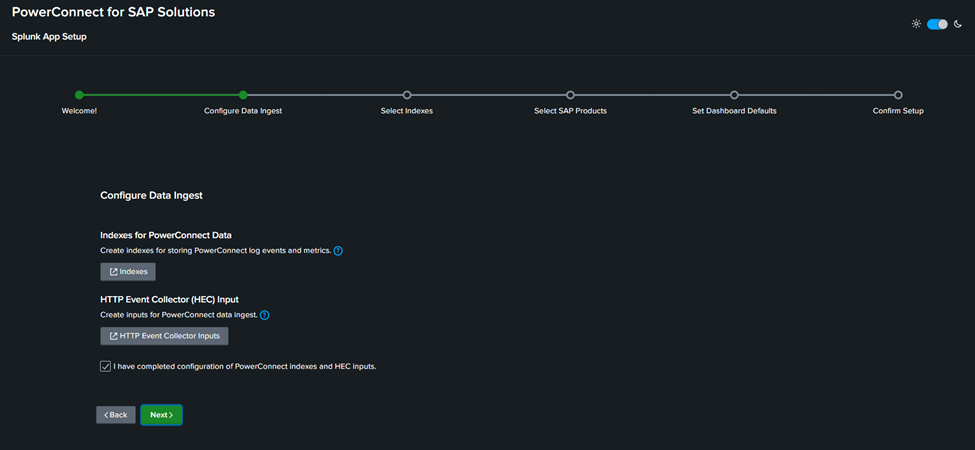Image resolution: width=975 pixels, height=450 pixels.
Task: Click the Indexes for PowerConnect Data heading
Action: click(166, 235)
